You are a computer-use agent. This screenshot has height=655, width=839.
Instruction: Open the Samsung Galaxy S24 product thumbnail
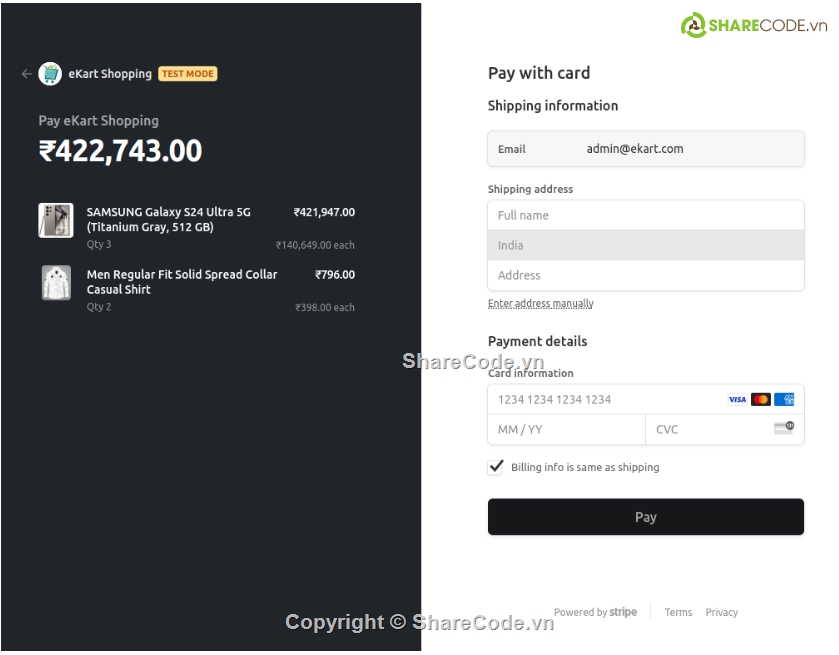click(56, 220)
